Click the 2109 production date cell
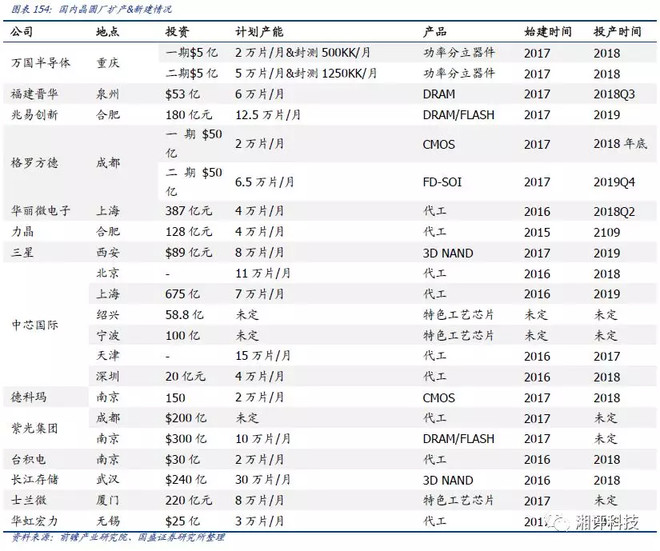660x551 pixels. pyautogui.click(x=607, y=232)
